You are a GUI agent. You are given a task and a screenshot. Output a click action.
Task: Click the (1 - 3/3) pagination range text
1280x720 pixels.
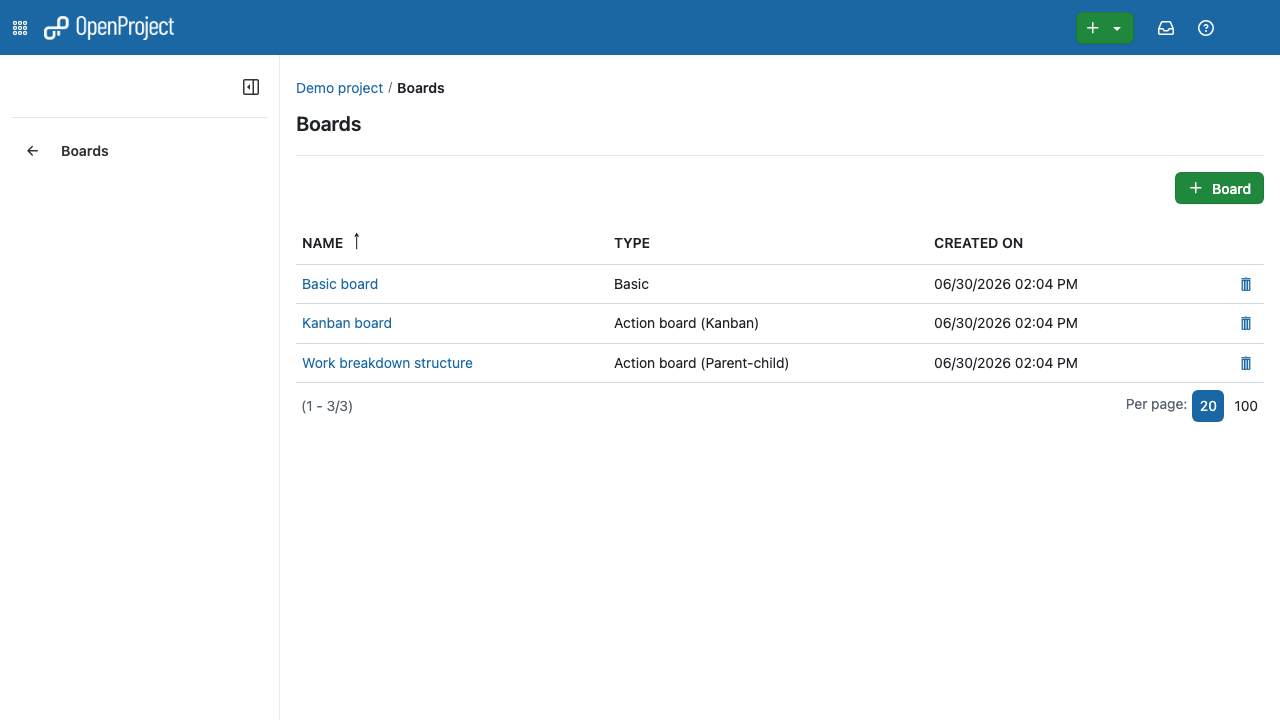(x=327, y=406)
